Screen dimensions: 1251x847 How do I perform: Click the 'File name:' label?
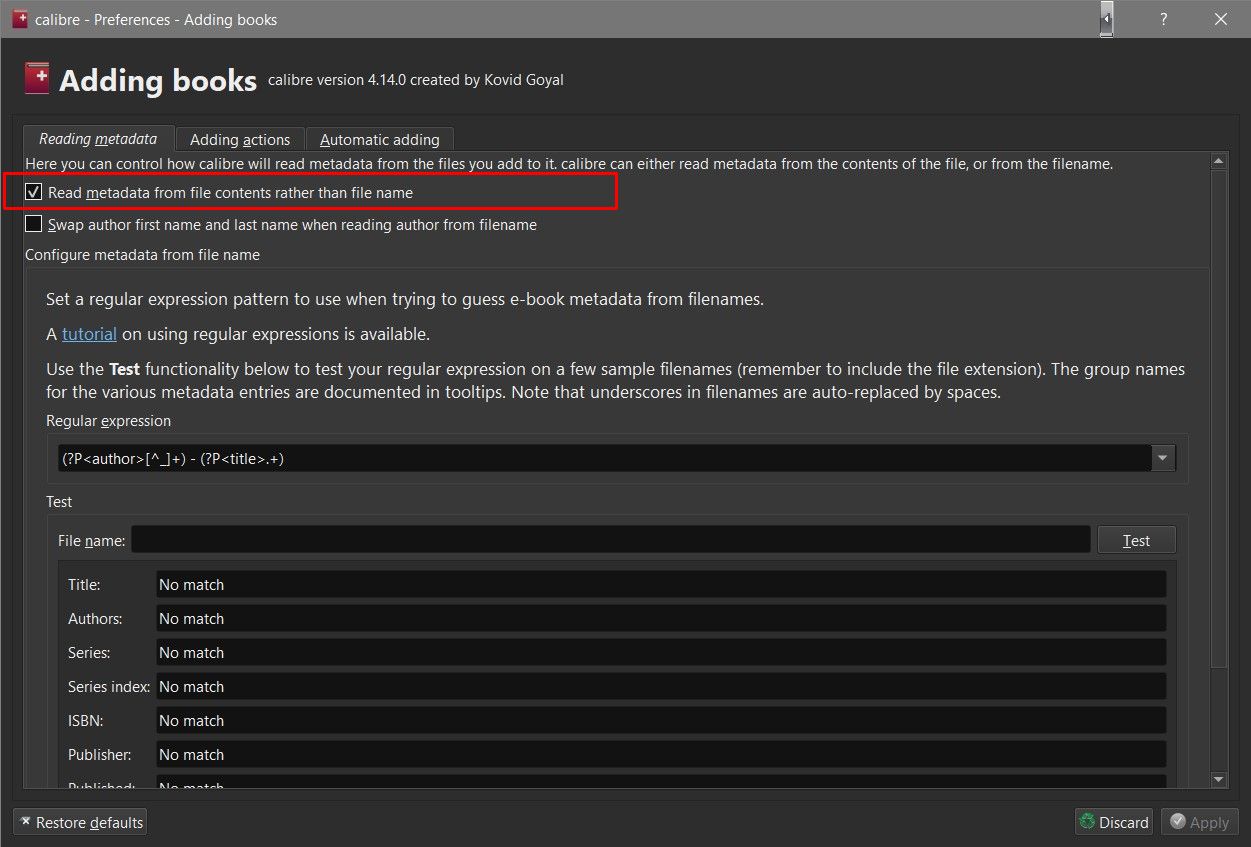click(x=92, y=541)
